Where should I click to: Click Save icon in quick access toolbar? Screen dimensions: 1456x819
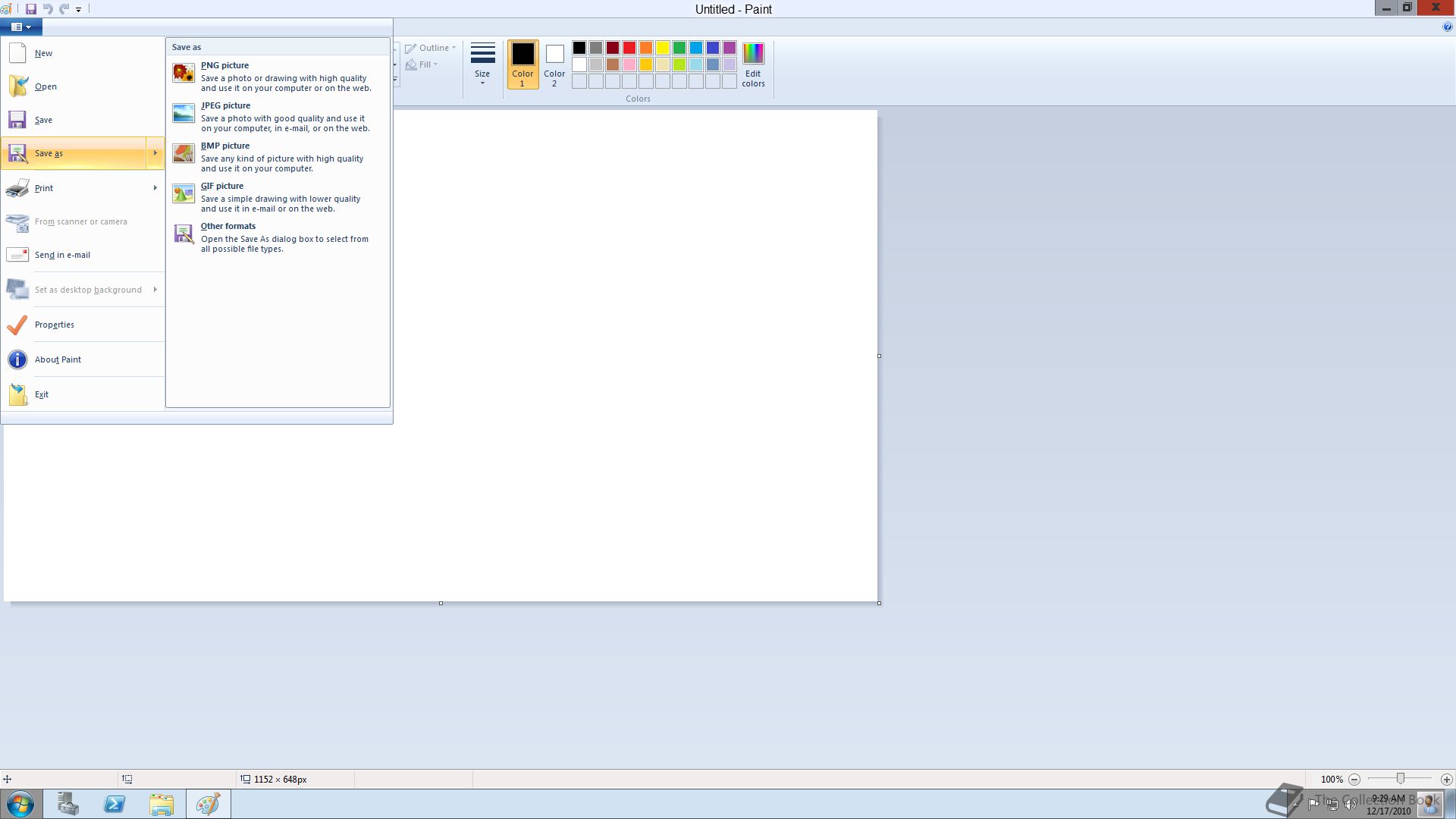coord(31,9)
